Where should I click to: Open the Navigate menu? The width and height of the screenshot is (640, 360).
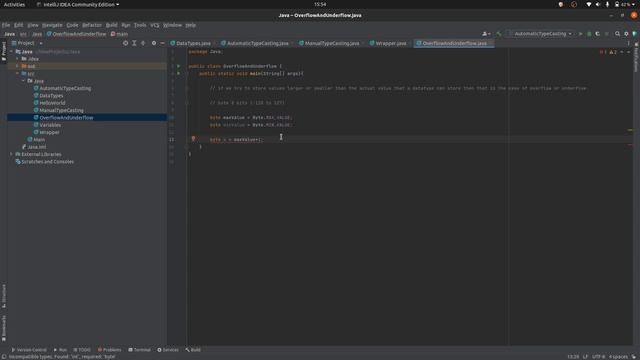(x=52, y=25)
